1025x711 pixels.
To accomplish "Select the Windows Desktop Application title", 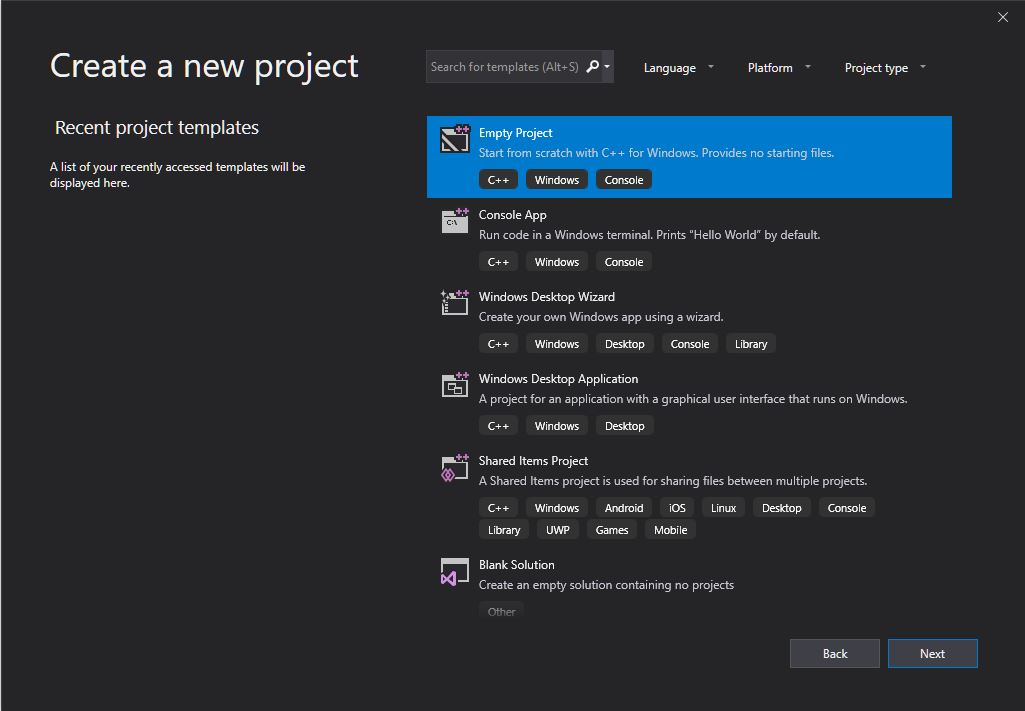I will pos(558,378).
